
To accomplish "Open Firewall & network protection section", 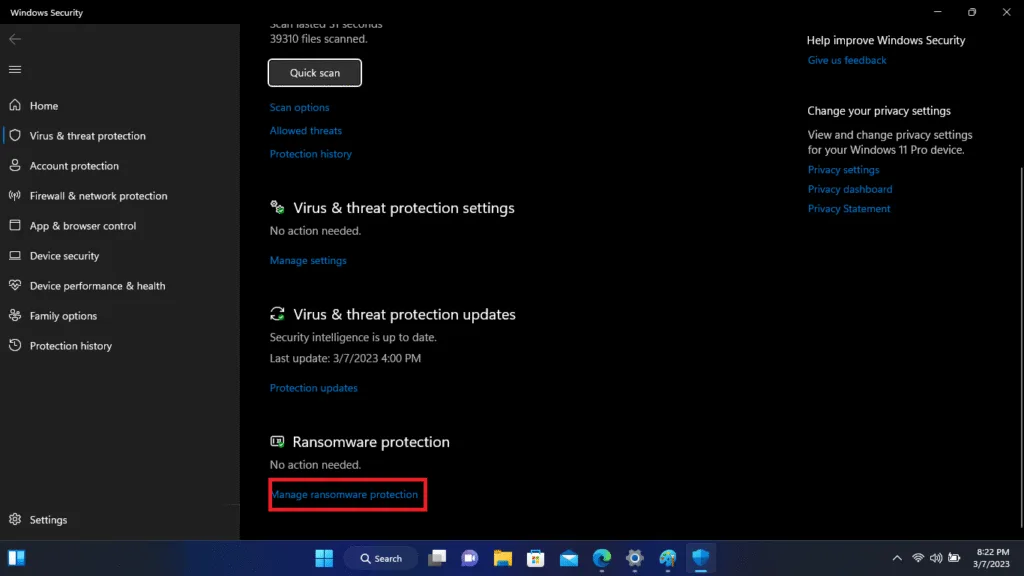I will coord(98,196).
